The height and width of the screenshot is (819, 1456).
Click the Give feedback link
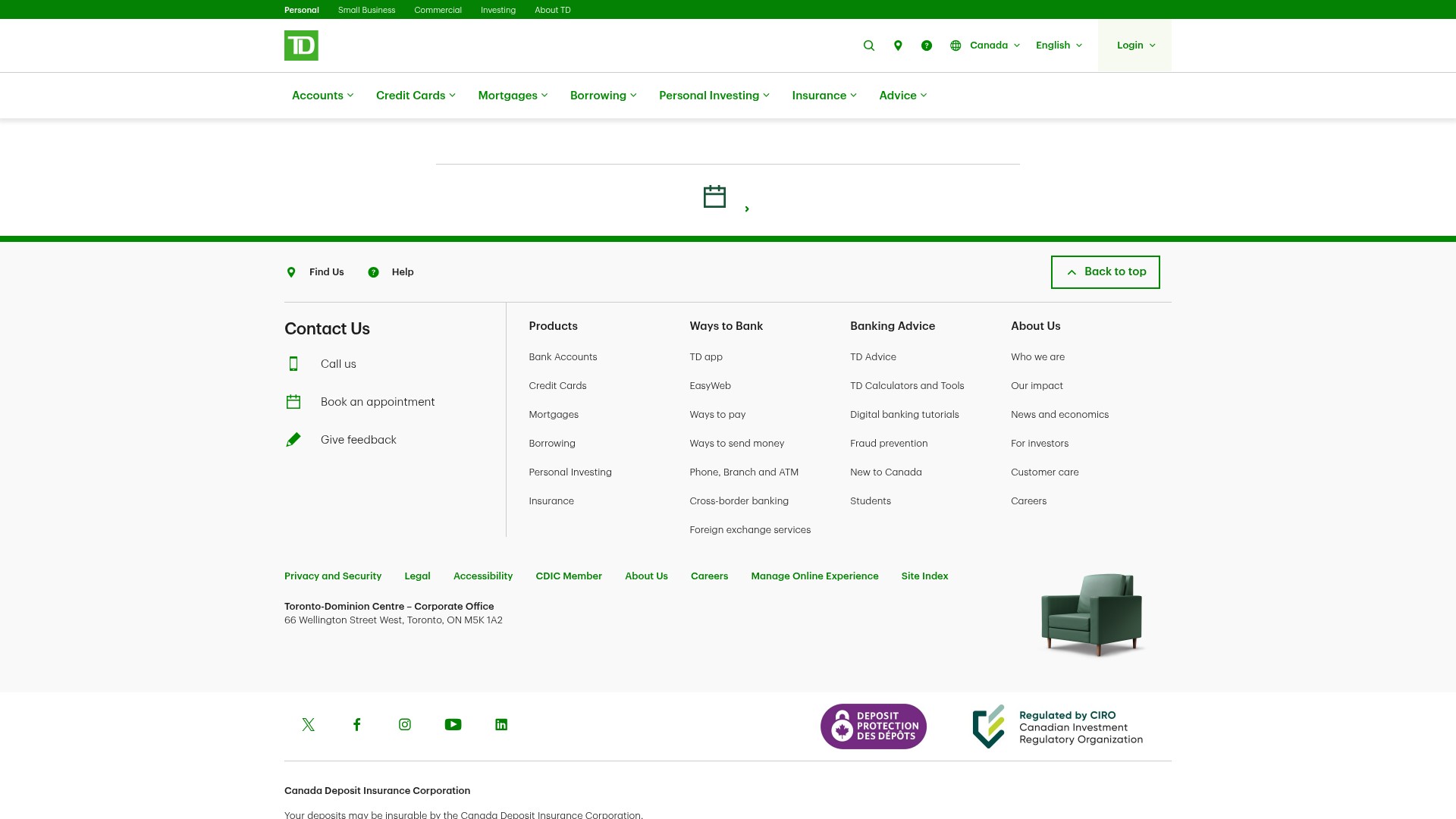359,440
